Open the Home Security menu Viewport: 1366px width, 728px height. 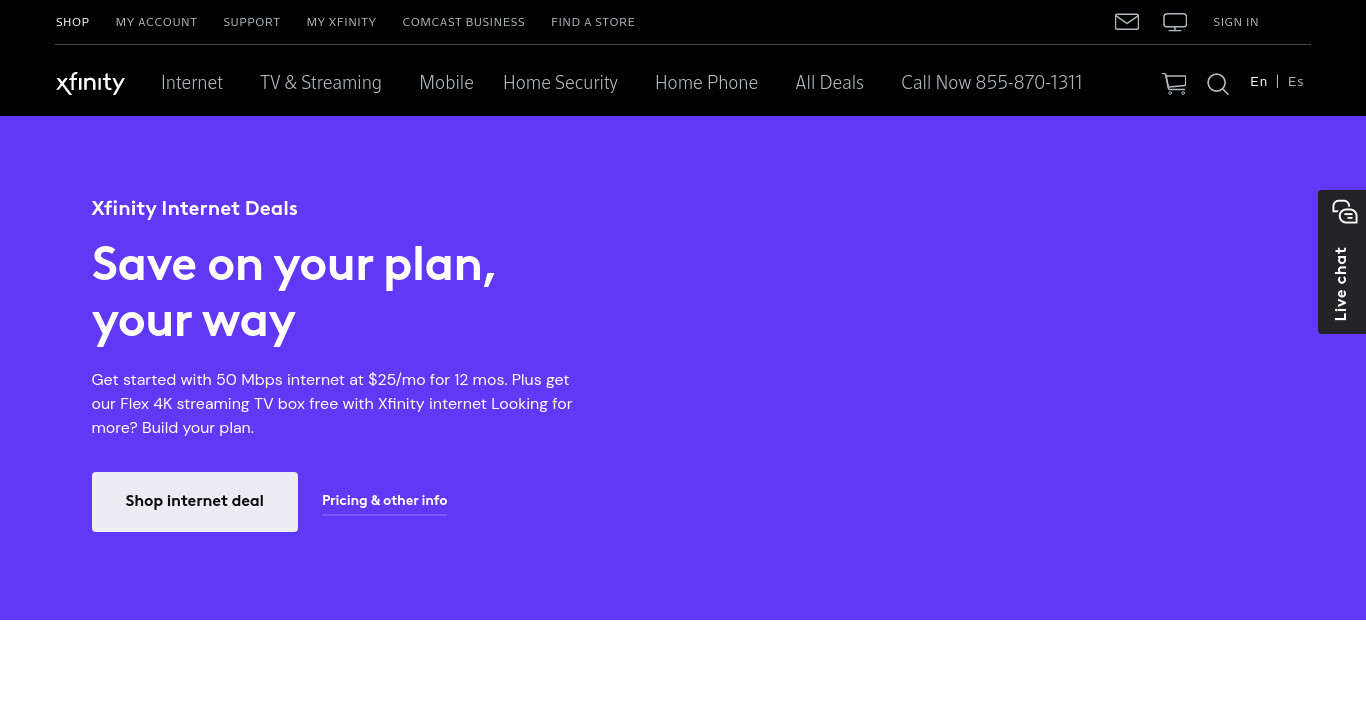coord(560,83)
